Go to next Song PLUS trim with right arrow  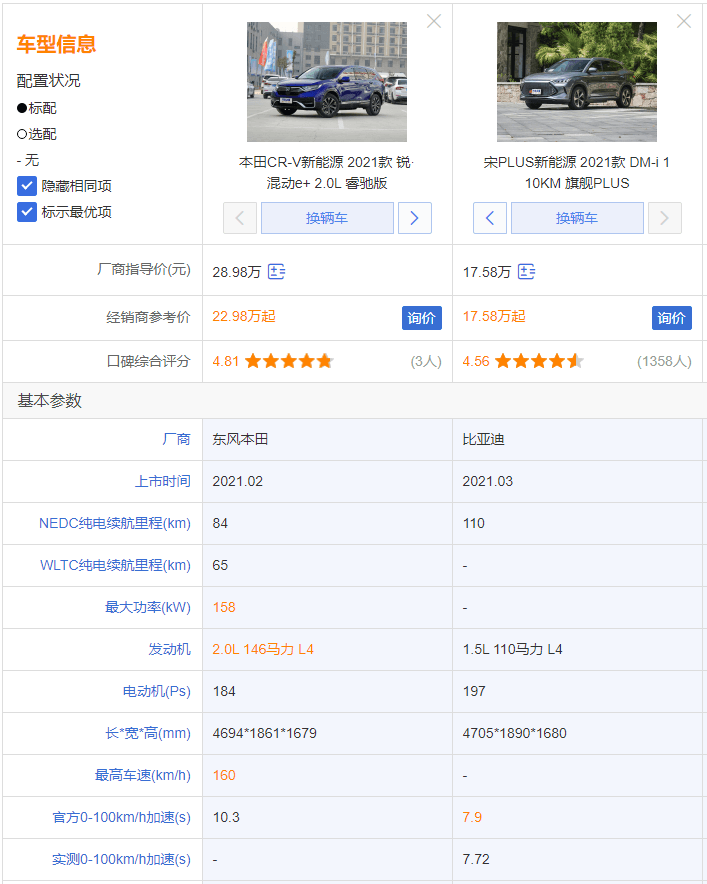pos(665,218)
